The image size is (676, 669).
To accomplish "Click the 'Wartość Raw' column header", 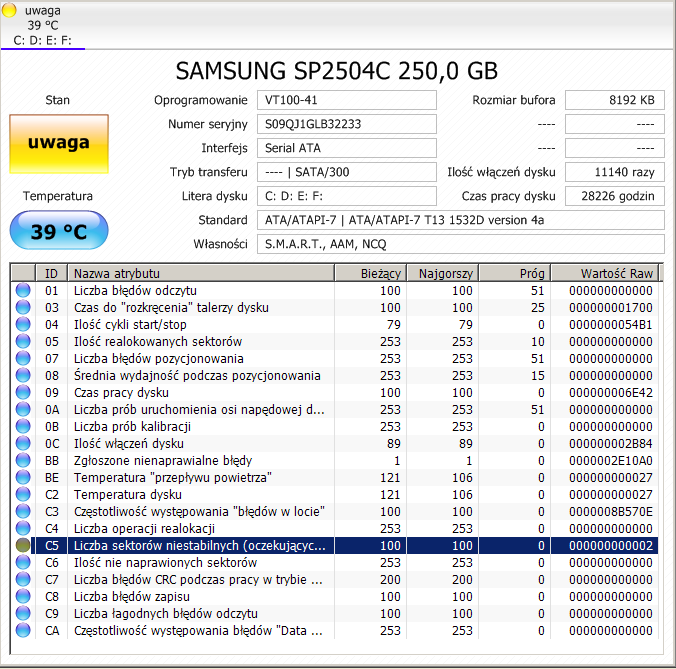I will point(605,273).
